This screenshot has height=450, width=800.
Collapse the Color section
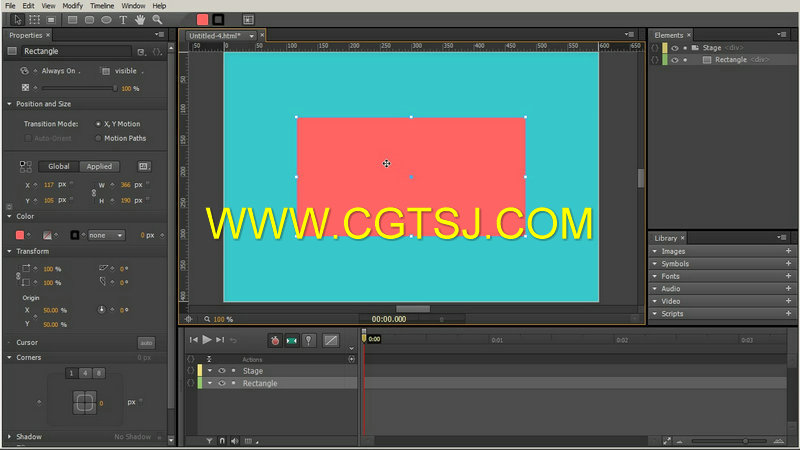[9, 216]
